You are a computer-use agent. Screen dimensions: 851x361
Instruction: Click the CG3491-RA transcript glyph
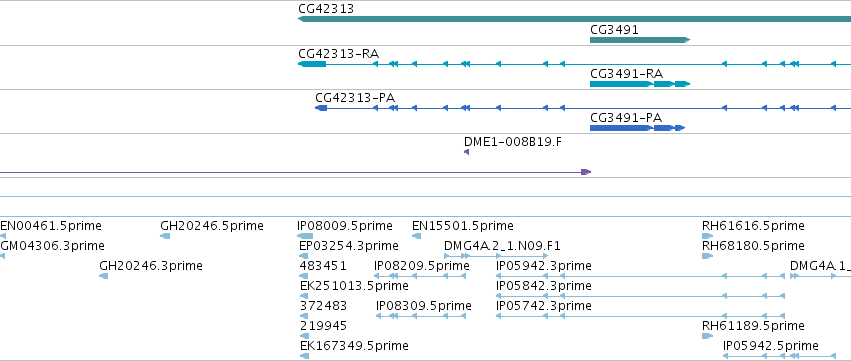(640, 84)
